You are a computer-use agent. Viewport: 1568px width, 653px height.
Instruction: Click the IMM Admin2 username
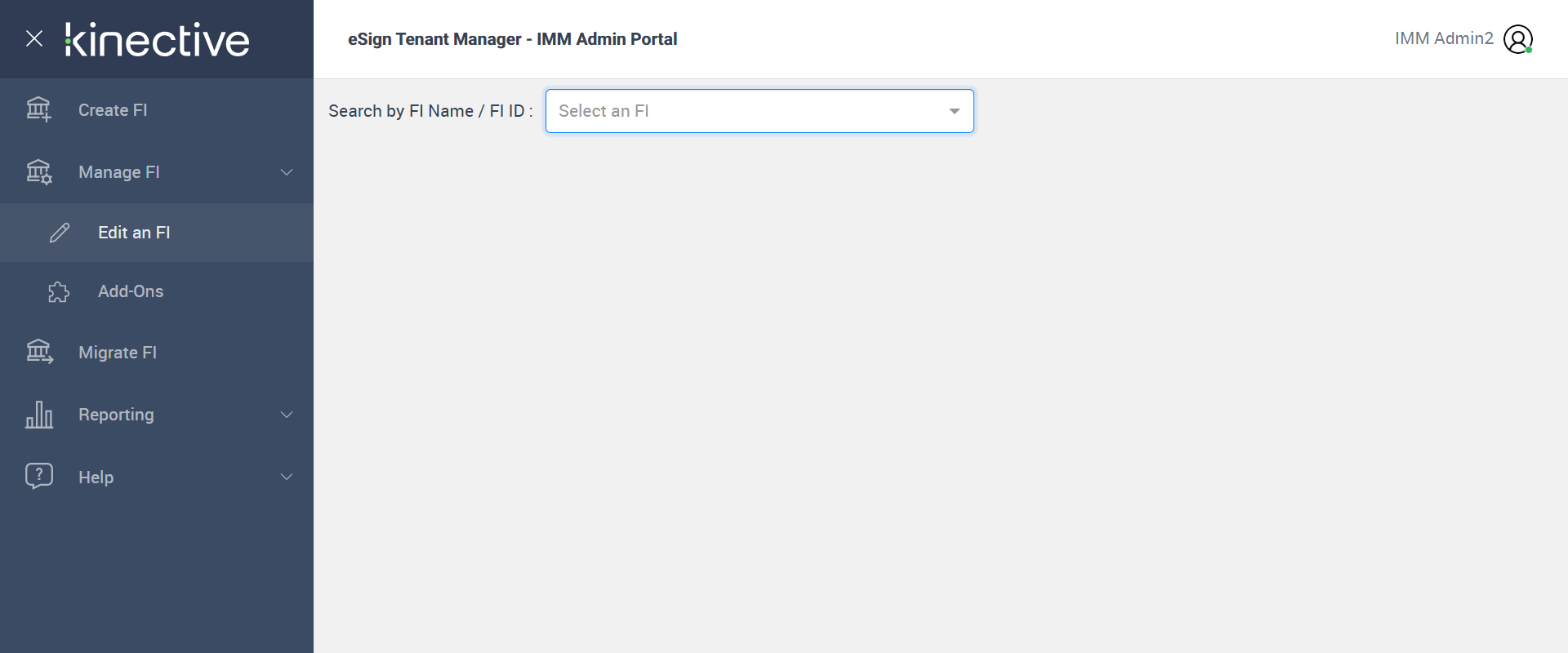click(x=1444, y=38)
